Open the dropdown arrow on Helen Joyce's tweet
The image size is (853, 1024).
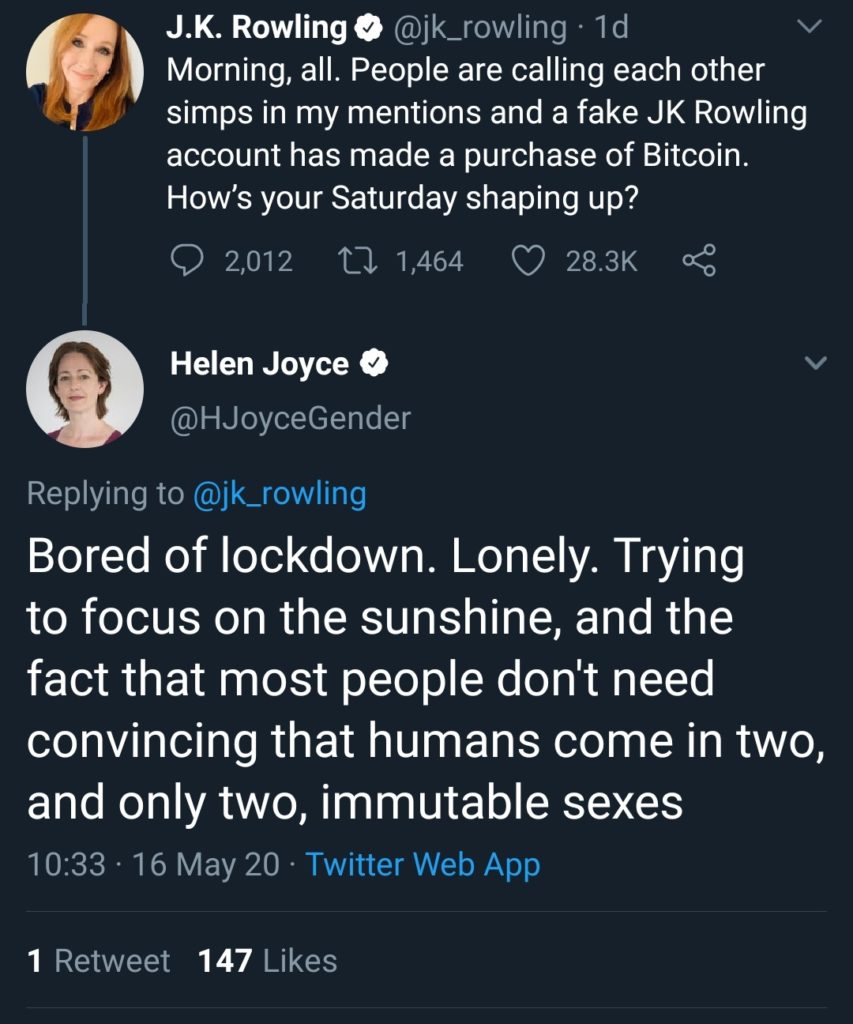815,363
